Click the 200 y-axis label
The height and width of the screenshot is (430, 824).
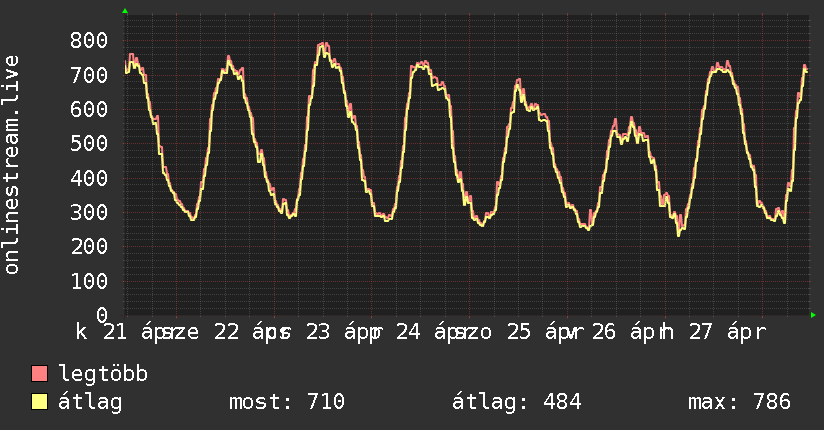[89, 247]
